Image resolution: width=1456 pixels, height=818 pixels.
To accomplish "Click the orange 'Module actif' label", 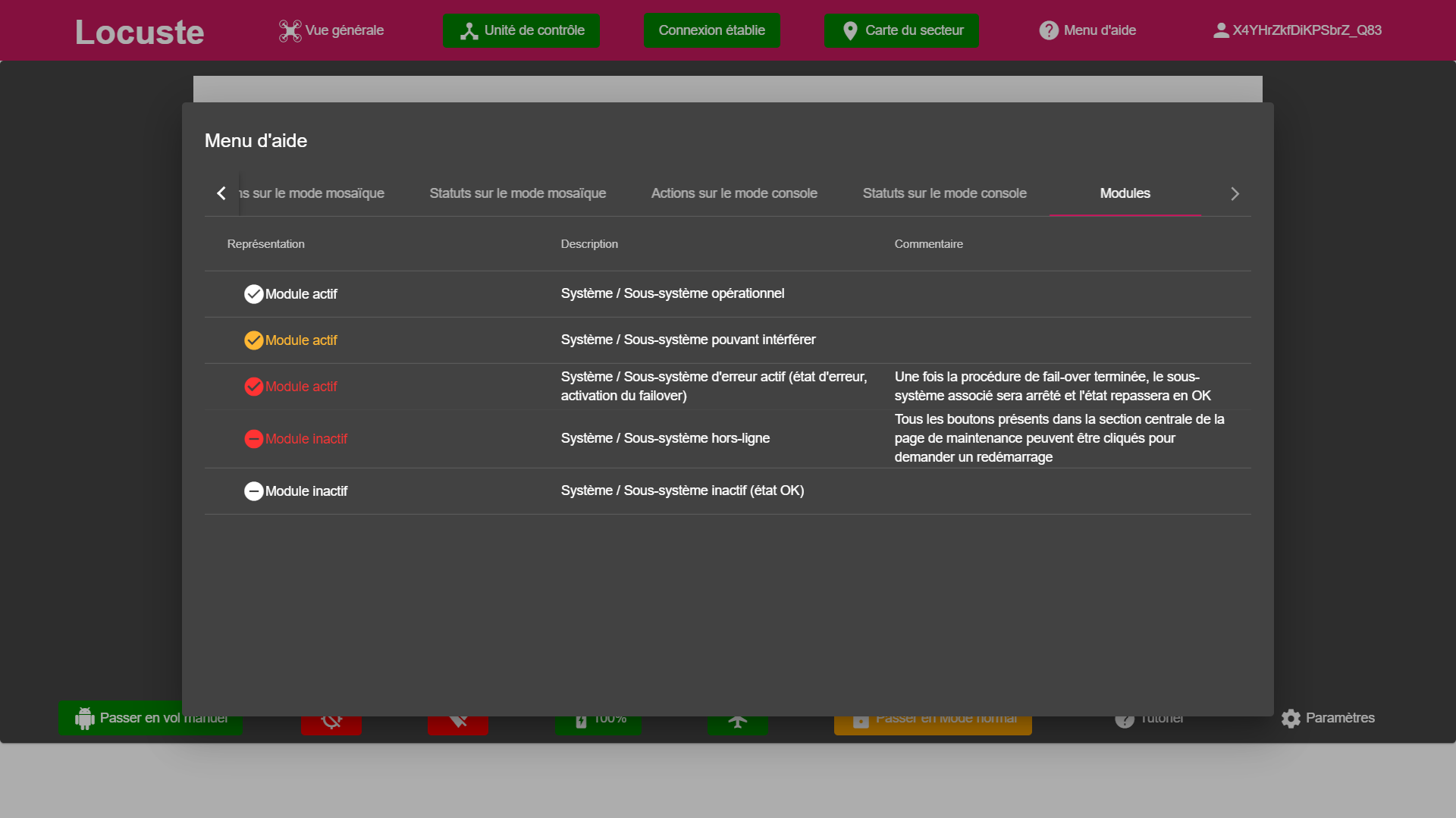I will (x=301, y=340).
